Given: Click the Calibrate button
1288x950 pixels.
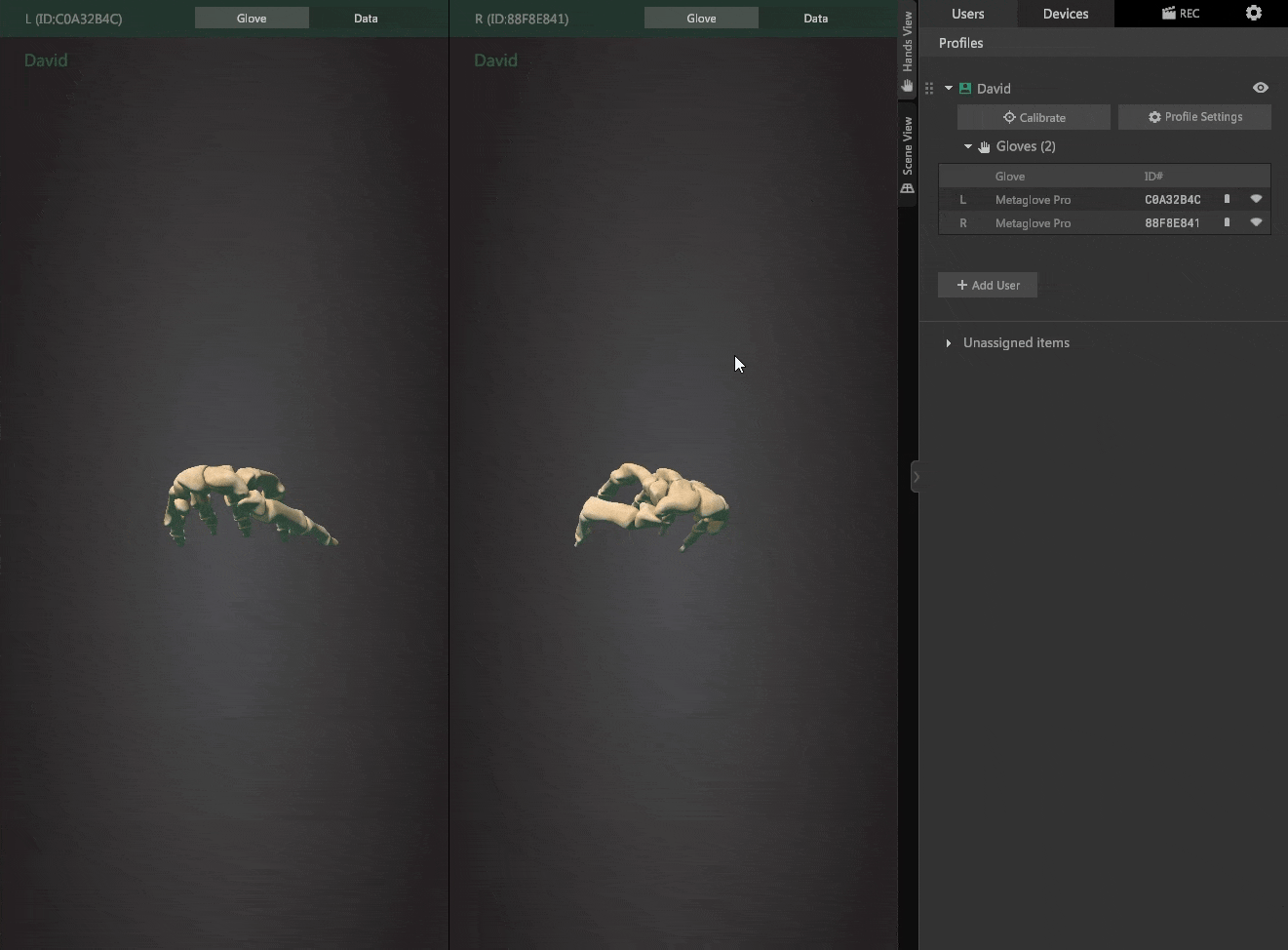Looking at the screenshot, I should (x=1034, y=117).
